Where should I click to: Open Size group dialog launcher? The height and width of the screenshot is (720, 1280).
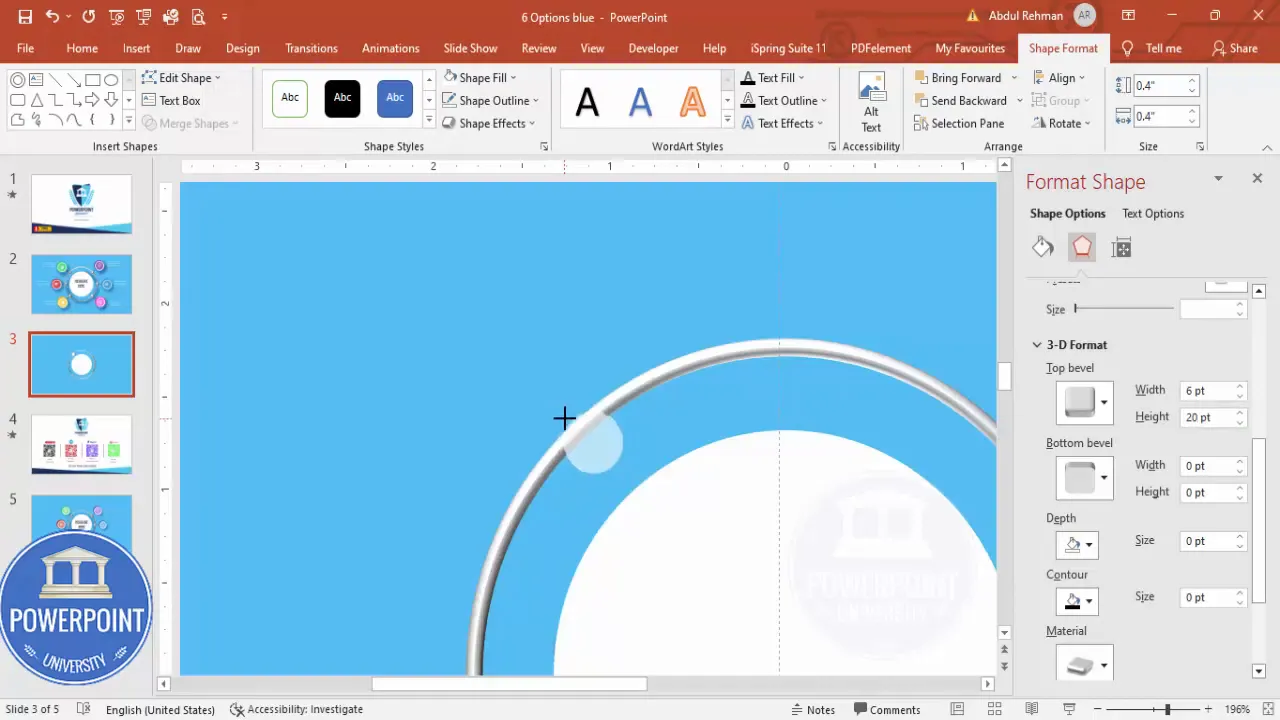[1200, 147]
